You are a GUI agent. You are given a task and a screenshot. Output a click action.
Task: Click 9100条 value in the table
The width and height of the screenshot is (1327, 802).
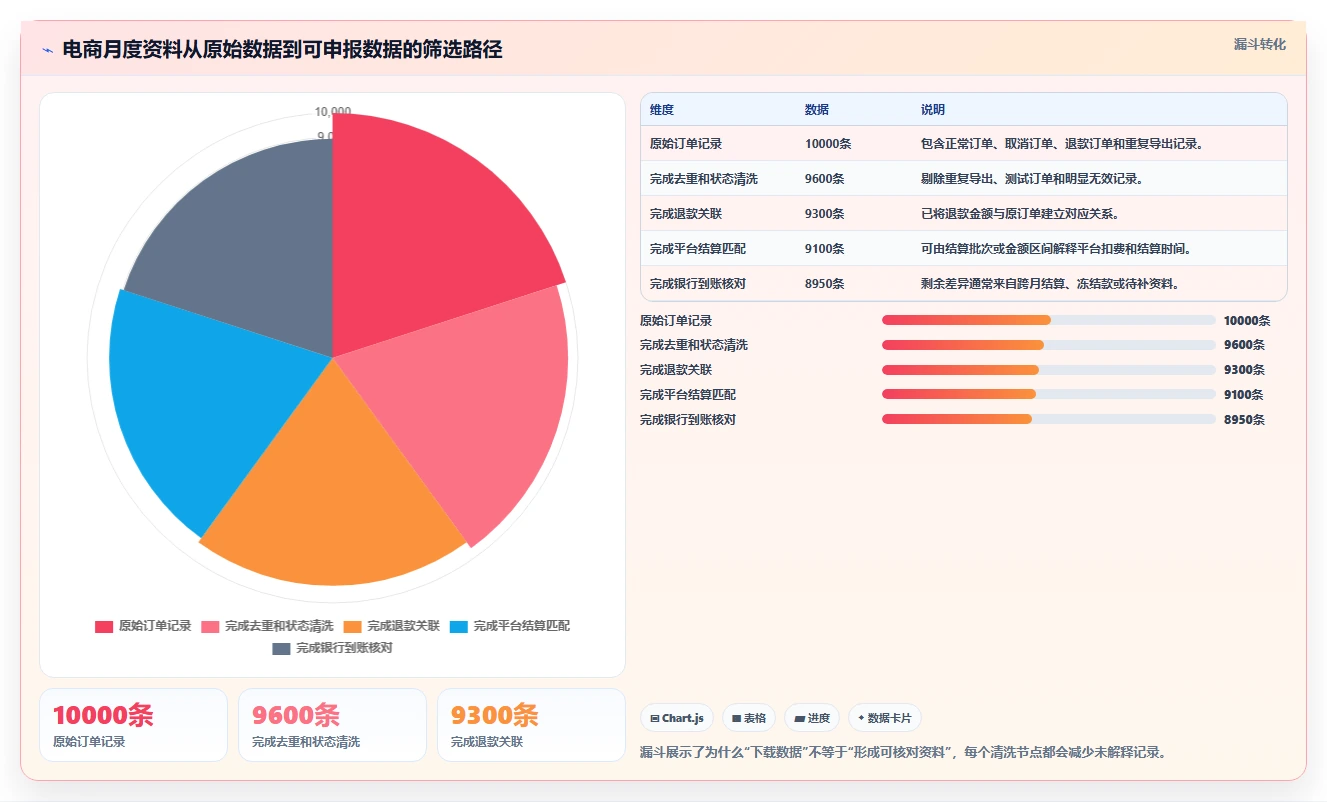[825, 249]
